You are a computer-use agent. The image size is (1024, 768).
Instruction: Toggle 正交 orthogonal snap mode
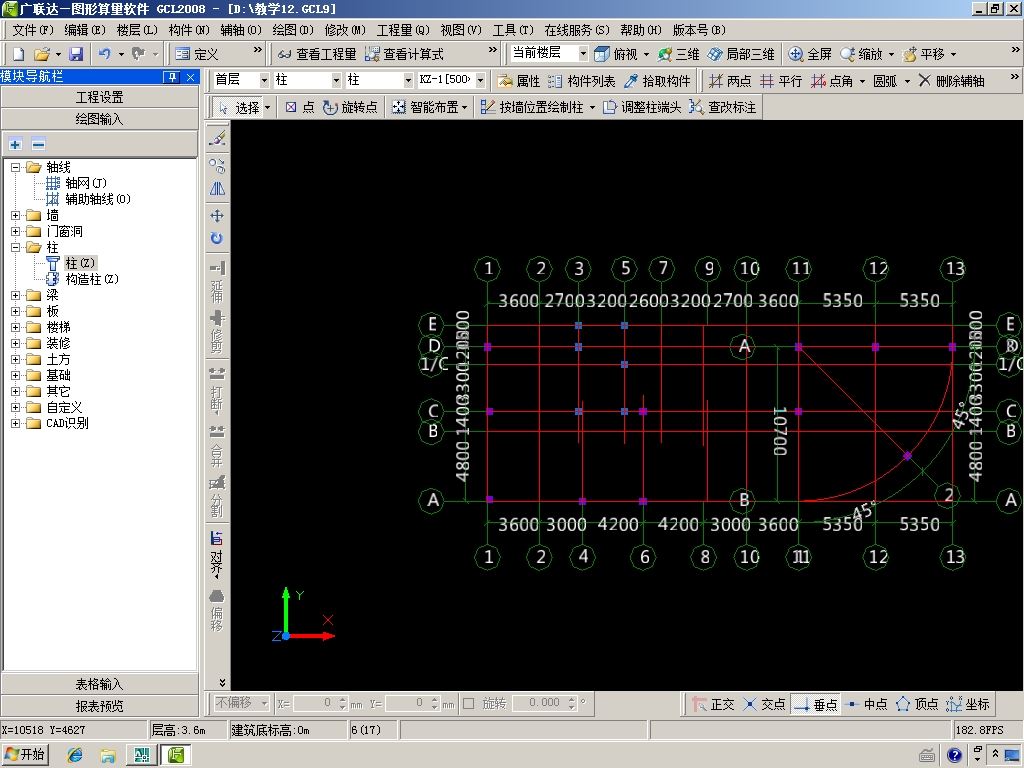(x=713, y=704)
